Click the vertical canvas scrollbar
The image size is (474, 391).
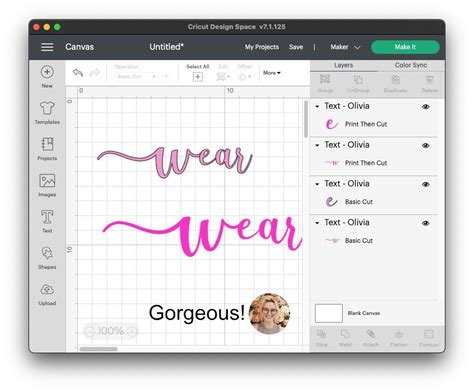tap(306, 119)
